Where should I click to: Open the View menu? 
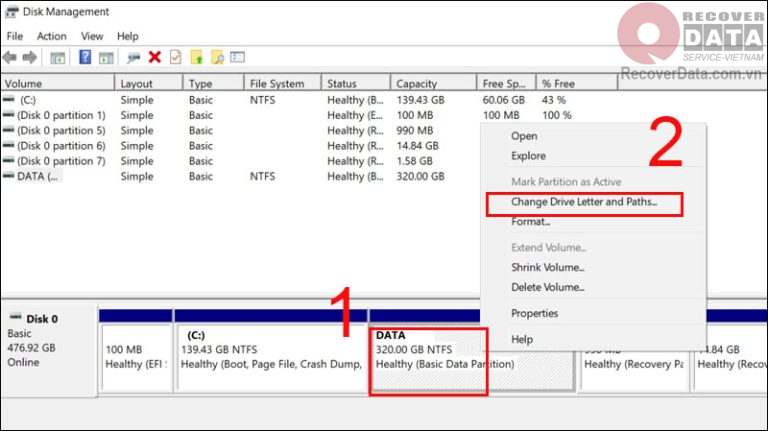[x=92, y=36]
